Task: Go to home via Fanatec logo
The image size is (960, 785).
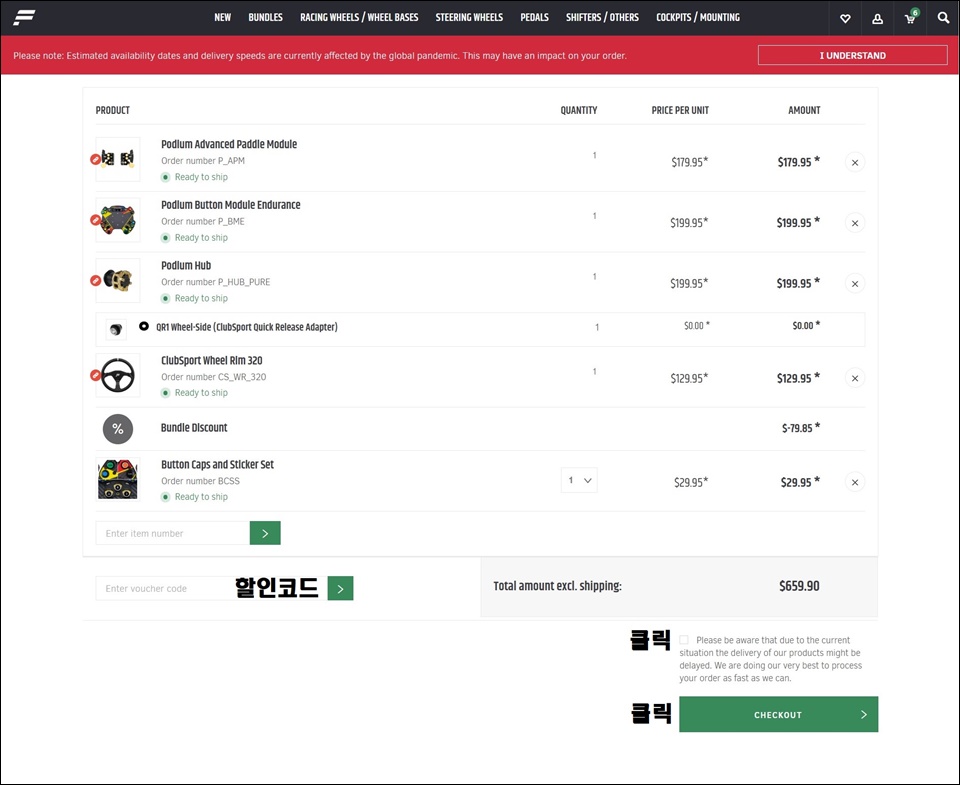Action: point(24,17)
